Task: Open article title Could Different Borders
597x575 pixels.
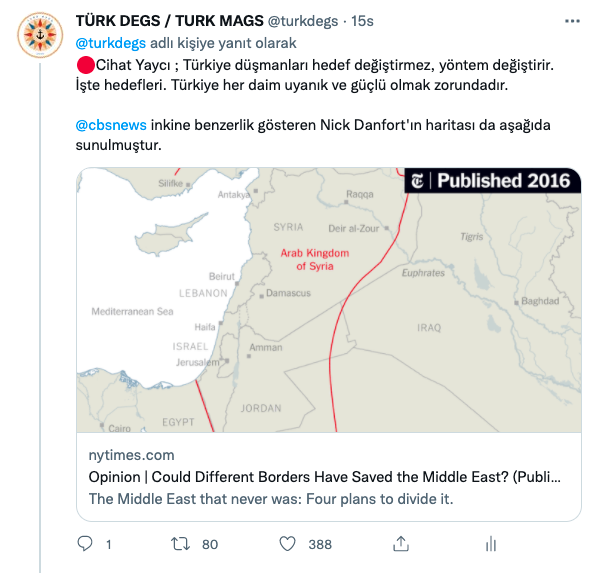Action: click(324, 477)
